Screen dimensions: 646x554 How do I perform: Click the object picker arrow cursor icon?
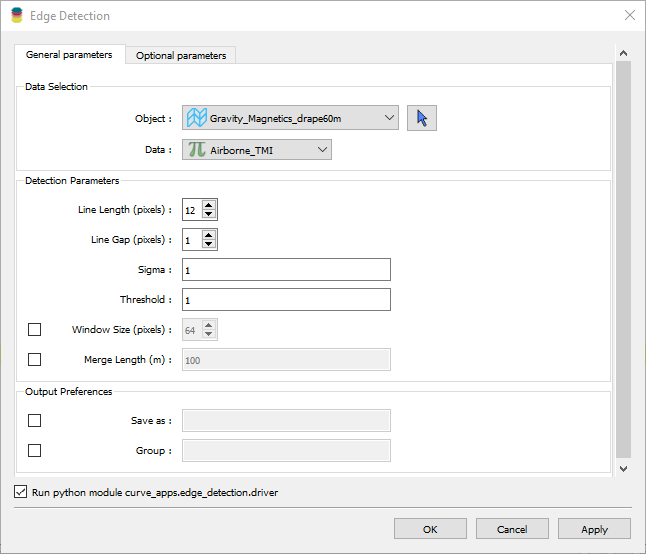[422, 118]
